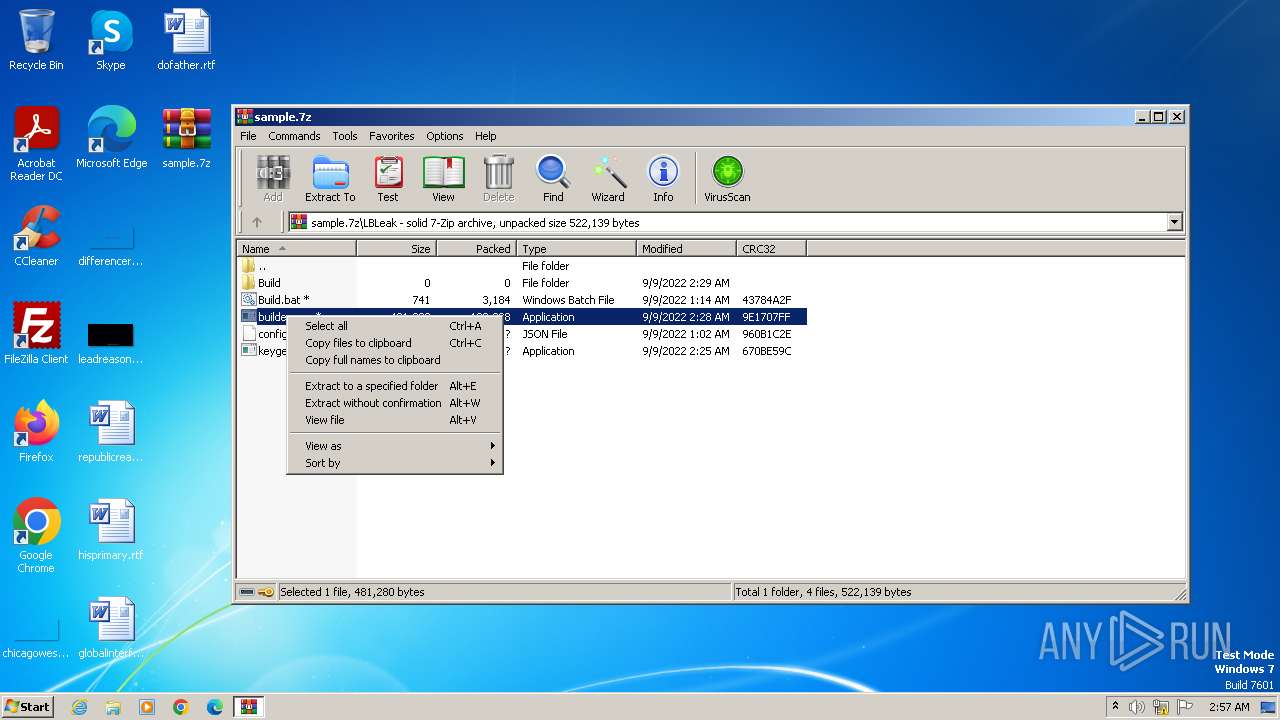Open WinRAR taskbar button

pos(248,707)
